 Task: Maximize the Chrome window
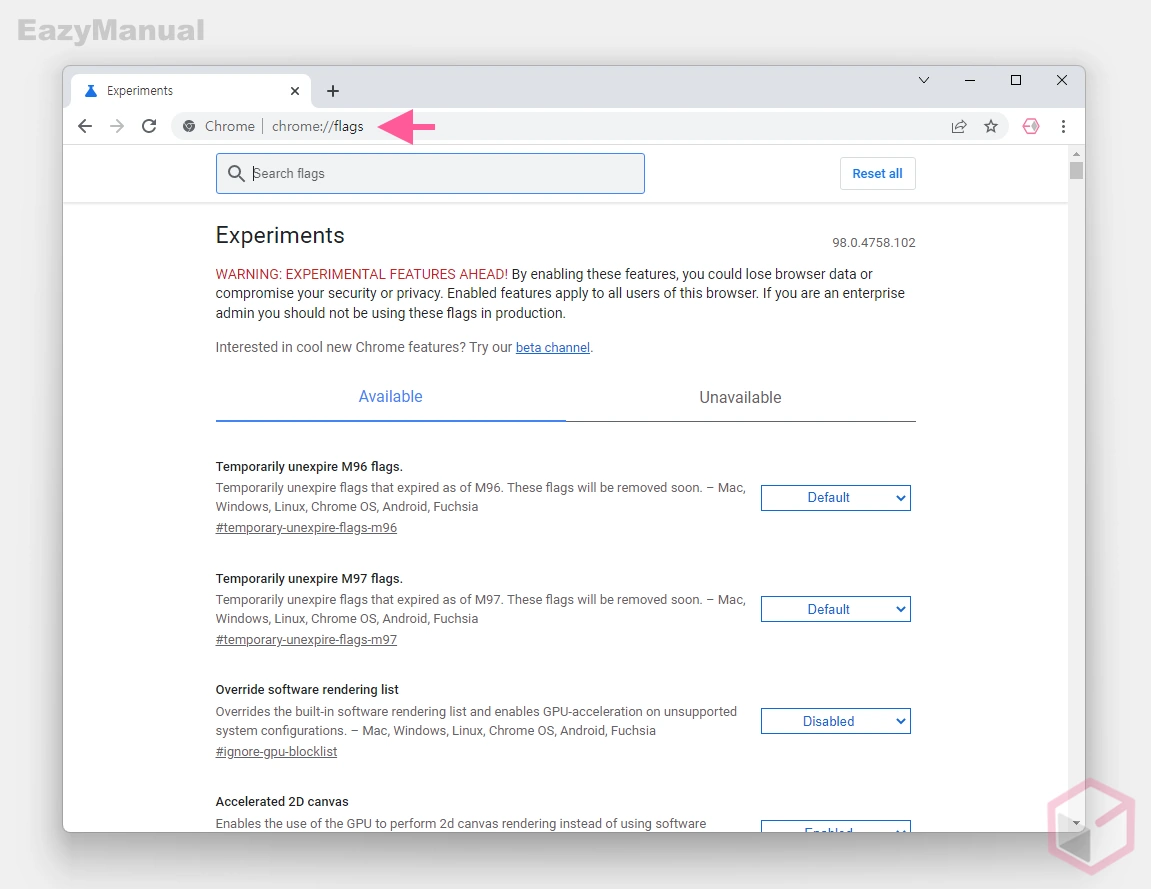(1016, 80)
